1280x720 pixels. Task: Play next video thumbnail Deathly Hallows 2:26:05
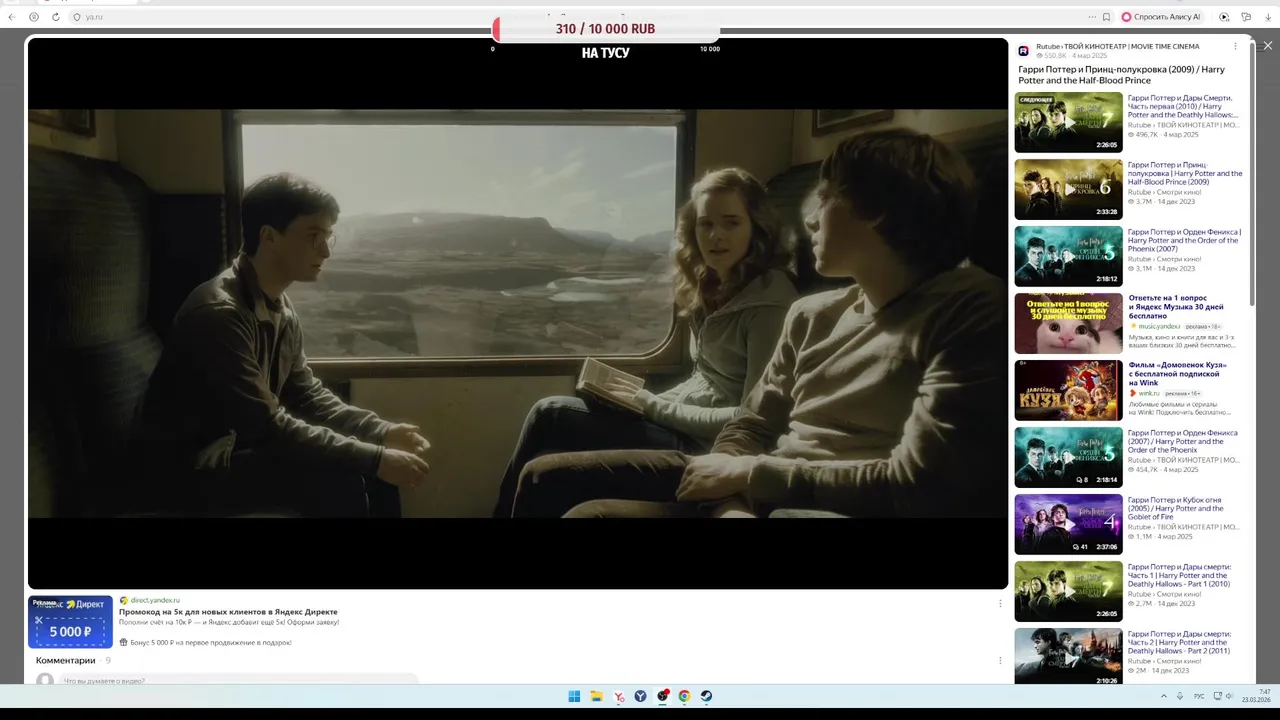(x=1068, y=122)
